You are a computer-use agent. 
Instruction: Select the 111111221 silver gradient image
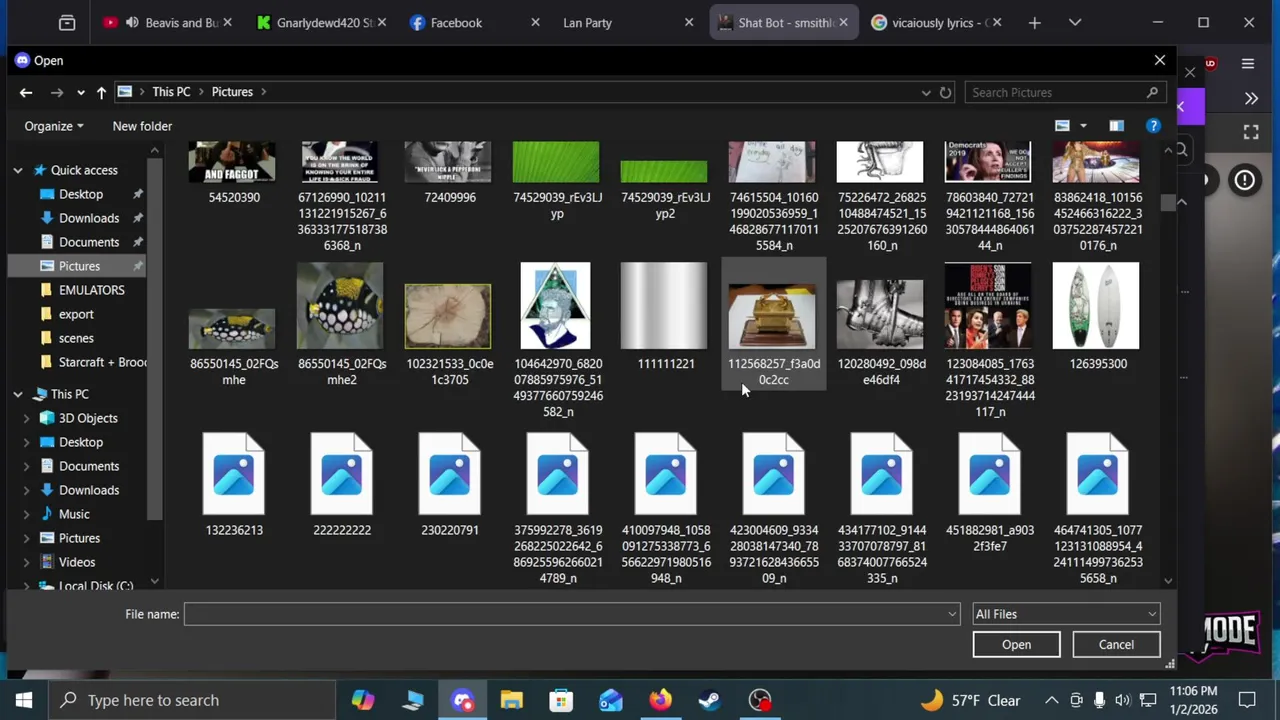click(664, 306)
